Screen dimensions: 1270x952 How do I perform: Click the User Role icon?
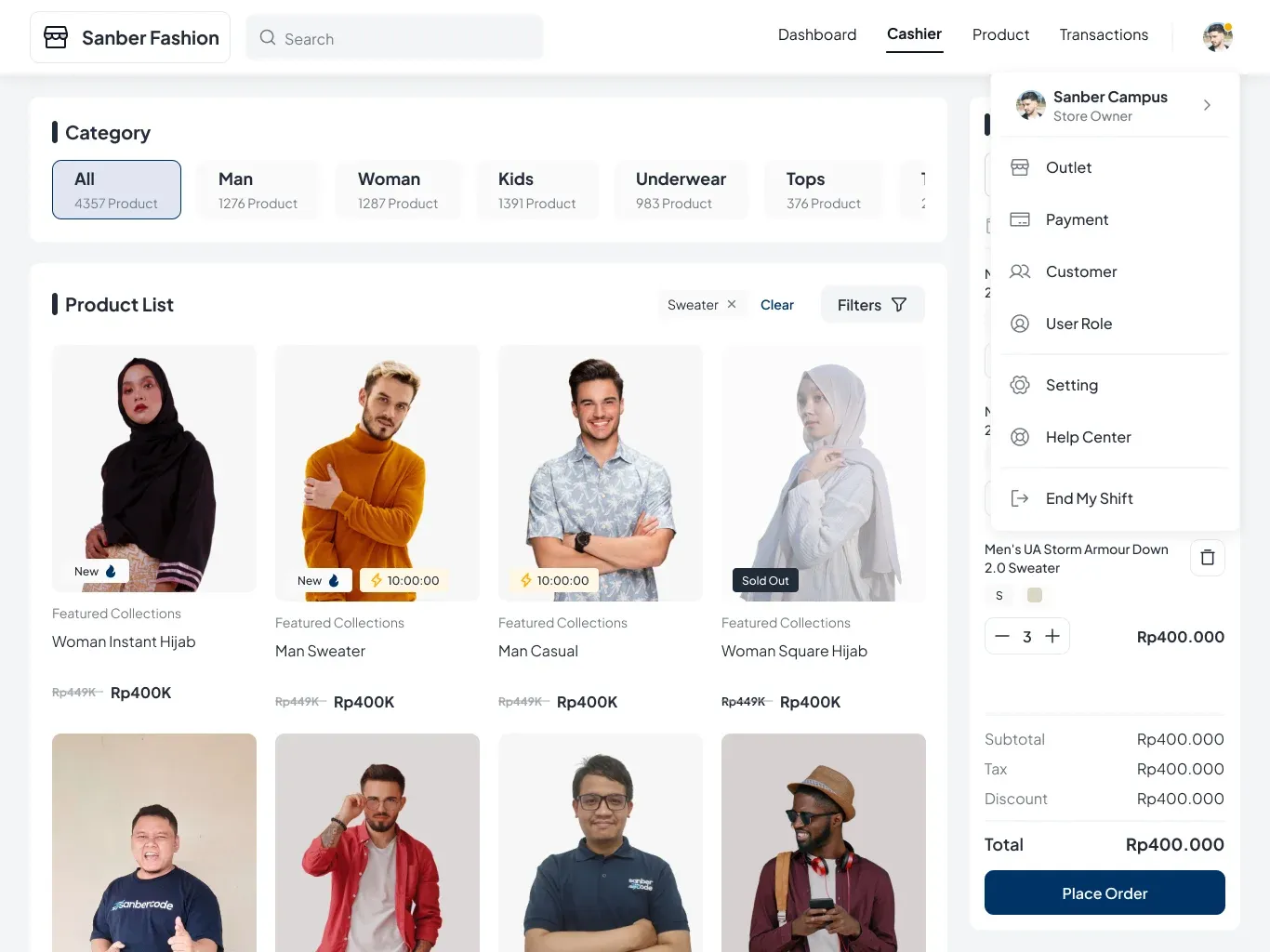point(1020,324)
